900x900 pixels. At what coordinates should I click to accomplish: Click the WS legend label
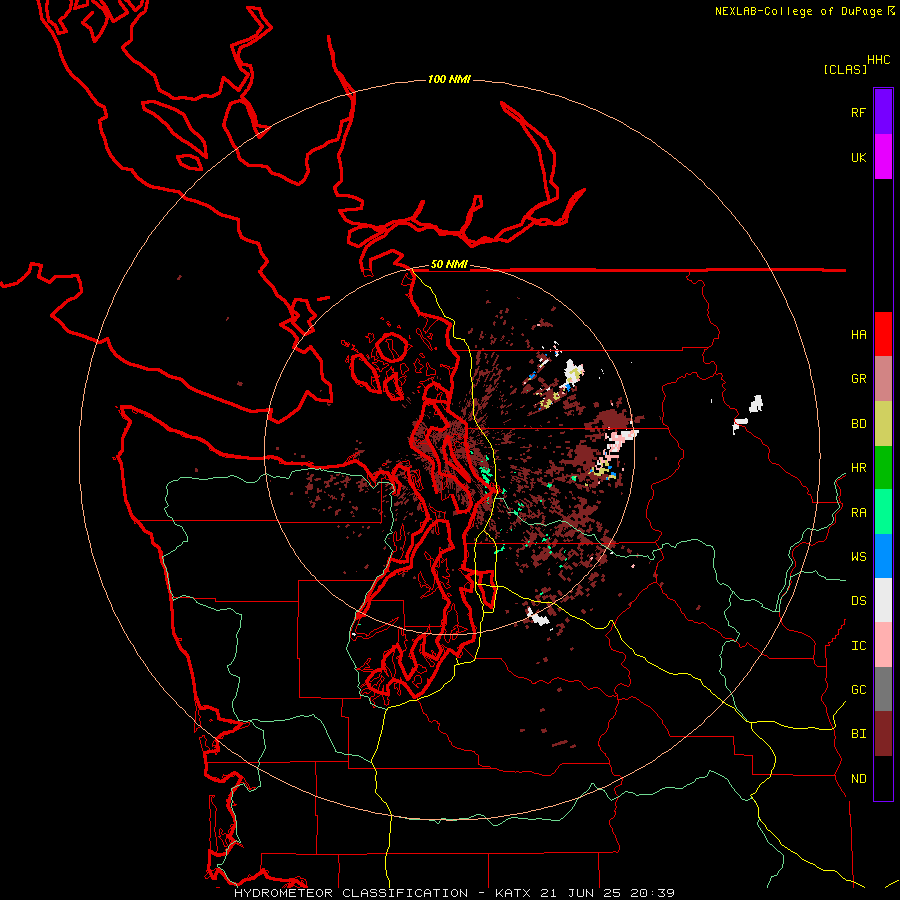point(858,557)
